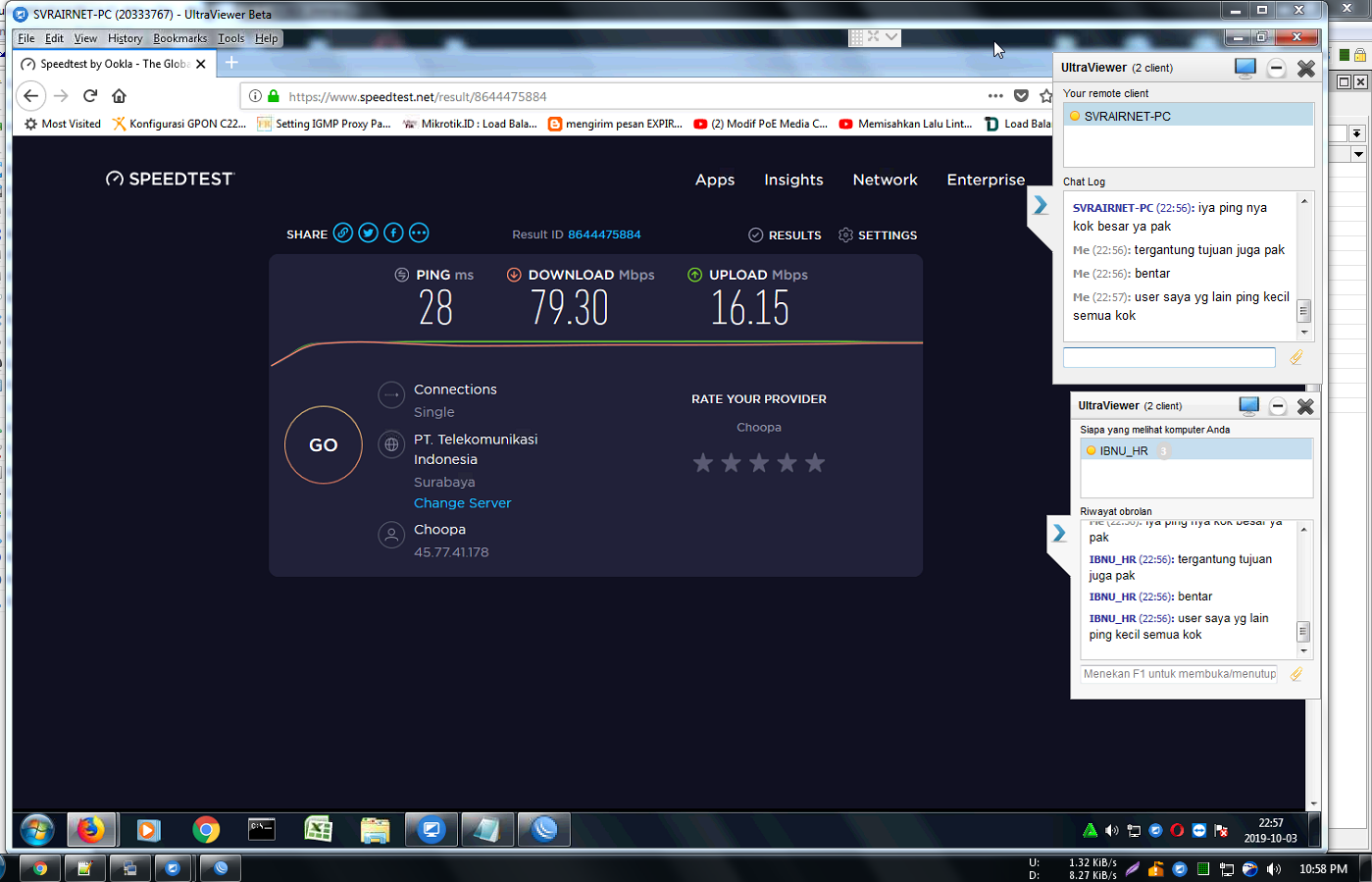Viewport: 1372px width, 882px height.
Task: Open the Network navigation item
Action: [x=885, y=180]
